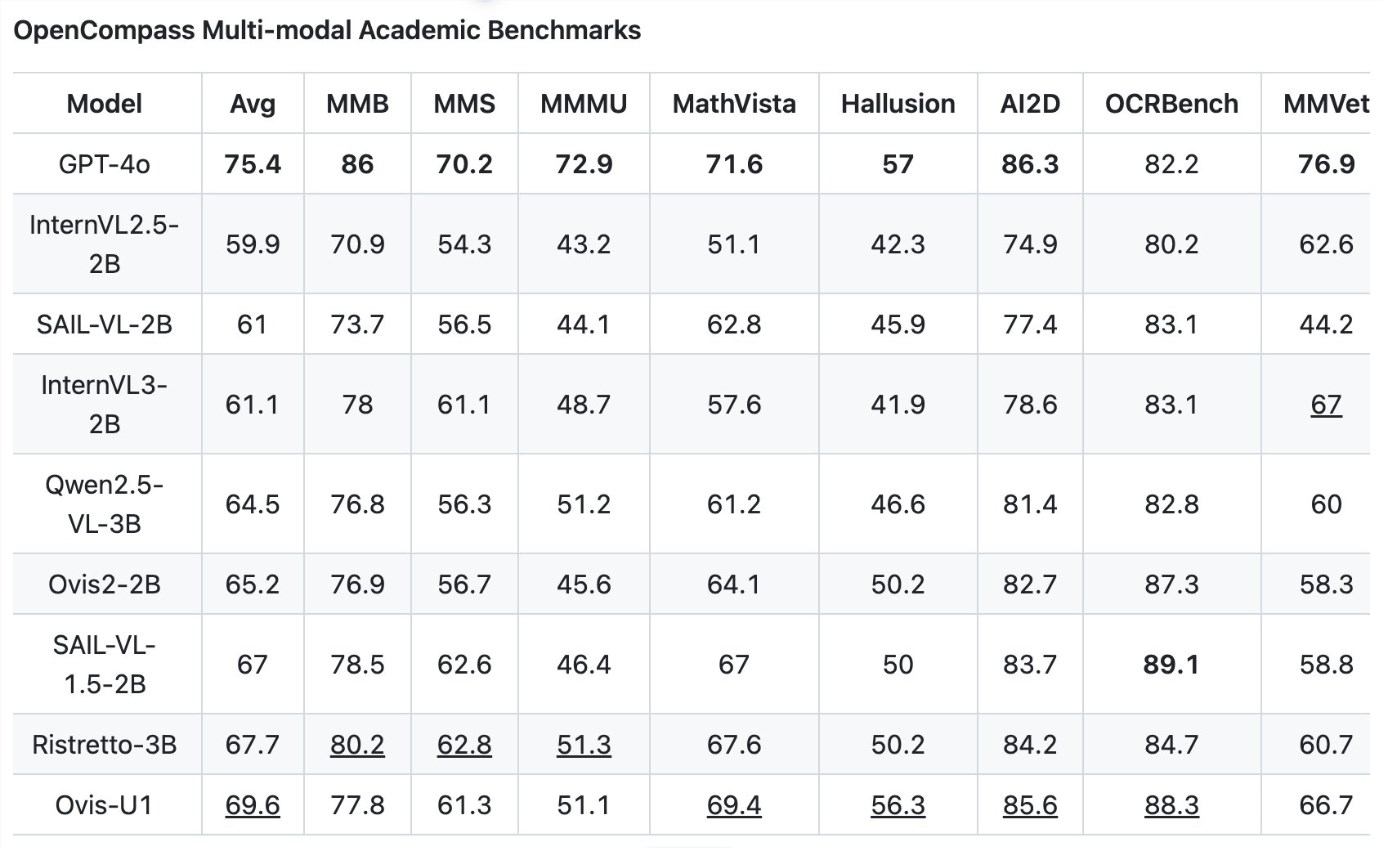Viewport: 1383px width, 848px height.
Task: Select the Qwen2.5-VL-3B model name cell
Action: coord(104,504)
